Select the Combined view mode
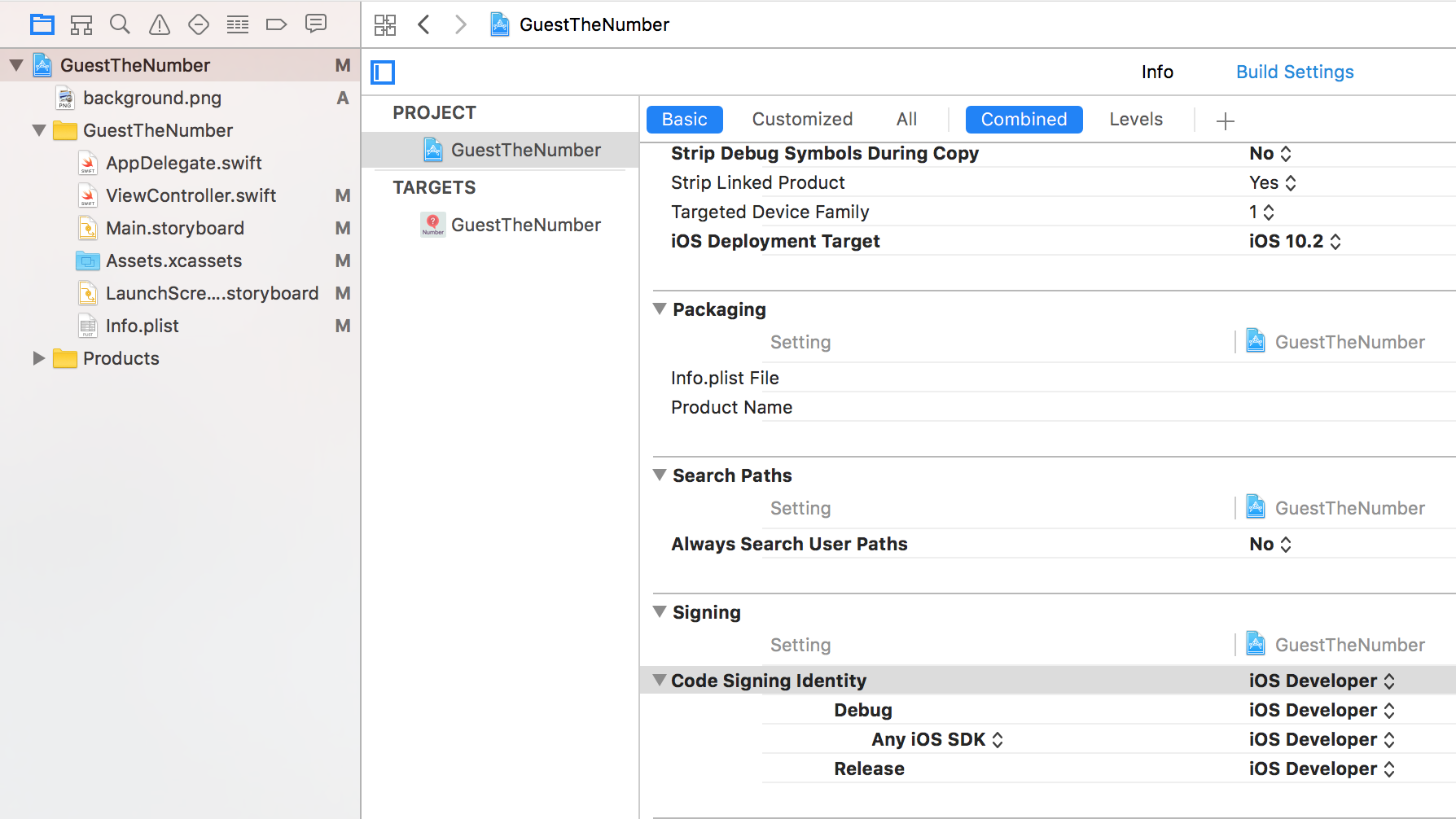 click(x=1024, y=119)
